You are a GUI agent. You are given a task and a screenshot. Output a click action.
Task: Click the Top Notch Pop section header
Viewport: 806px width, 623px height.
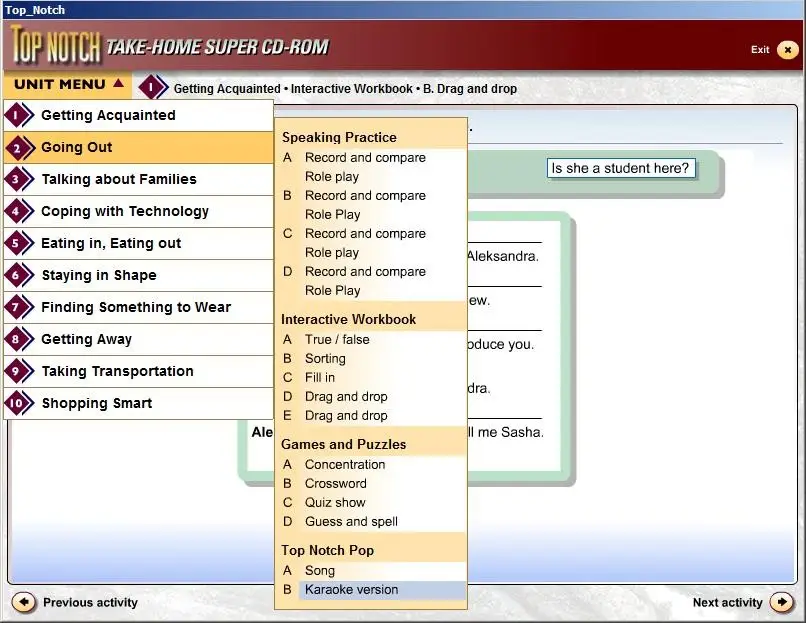[327, 550]
